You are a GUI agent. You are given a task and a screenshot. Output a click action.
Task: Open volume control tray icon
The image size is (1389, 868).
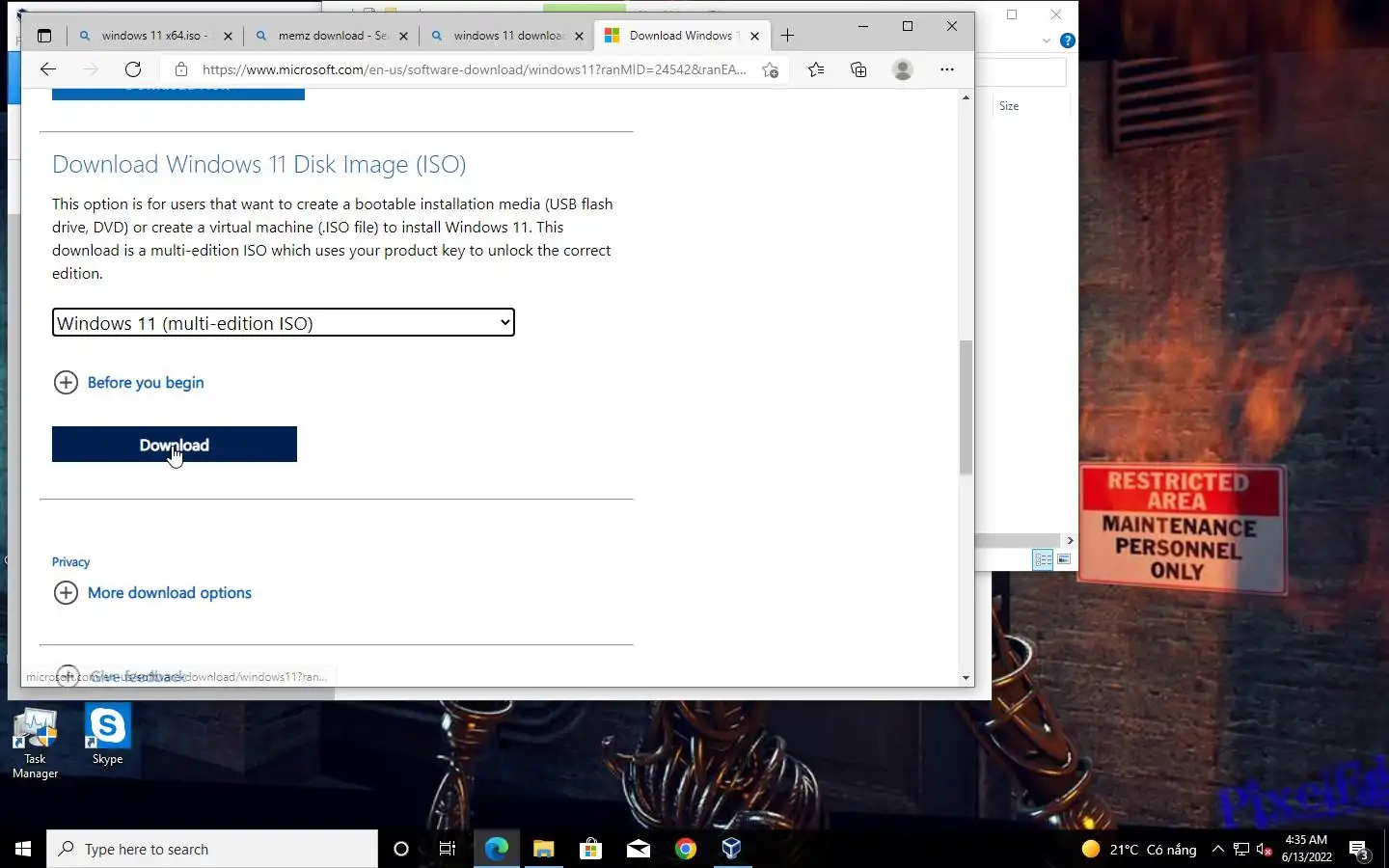coord(1265,849)
